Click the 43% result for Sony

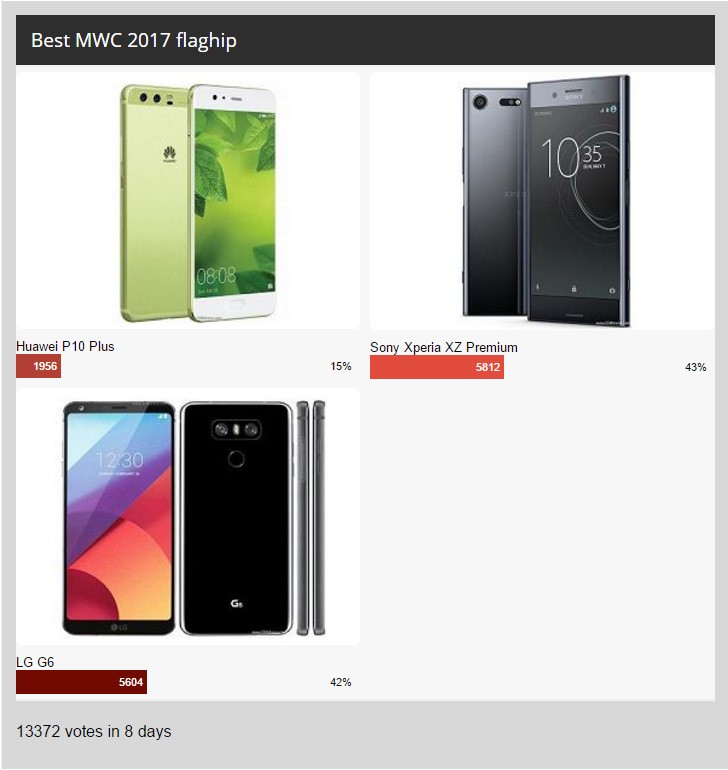[x=696, y=367]
